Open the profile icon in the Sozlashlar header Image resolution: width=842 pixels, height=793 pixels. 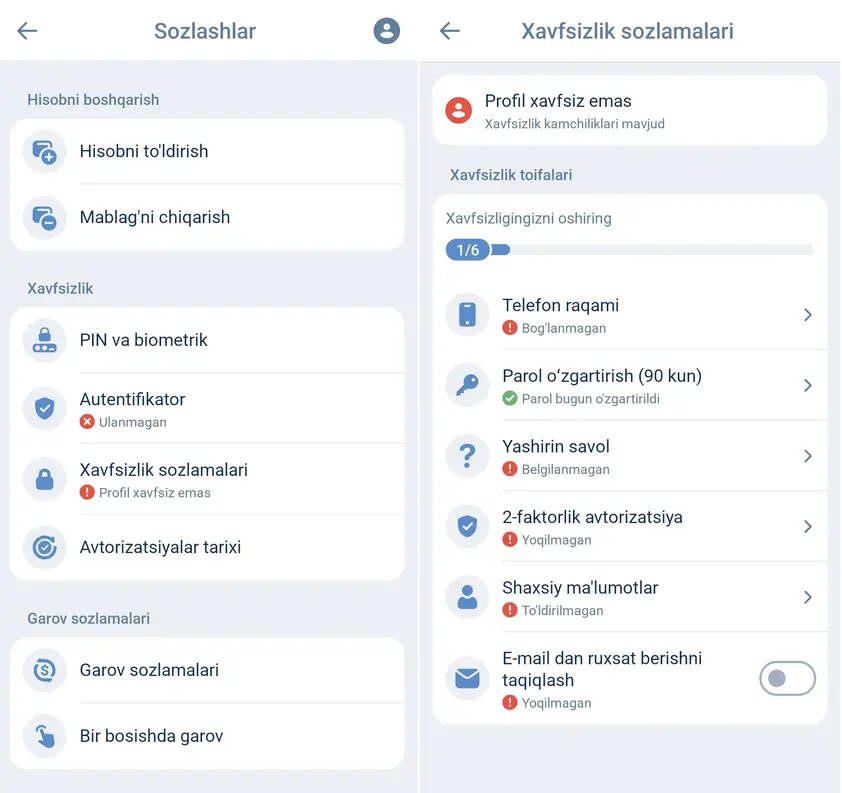click(387, 31)
